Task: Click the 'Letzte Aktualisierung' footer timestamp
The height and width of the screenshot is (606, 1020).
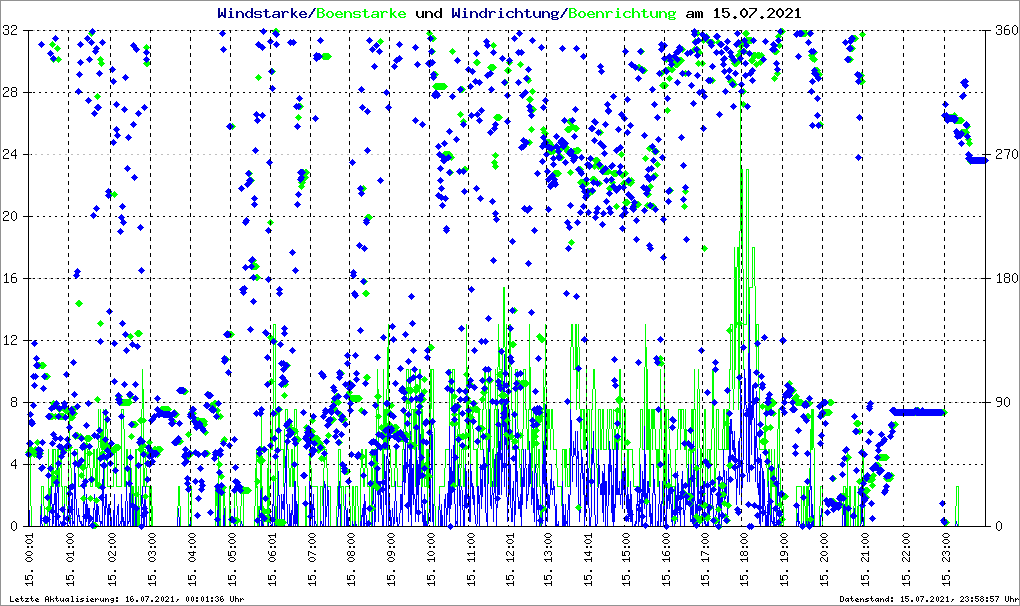Action: (125, 599)
